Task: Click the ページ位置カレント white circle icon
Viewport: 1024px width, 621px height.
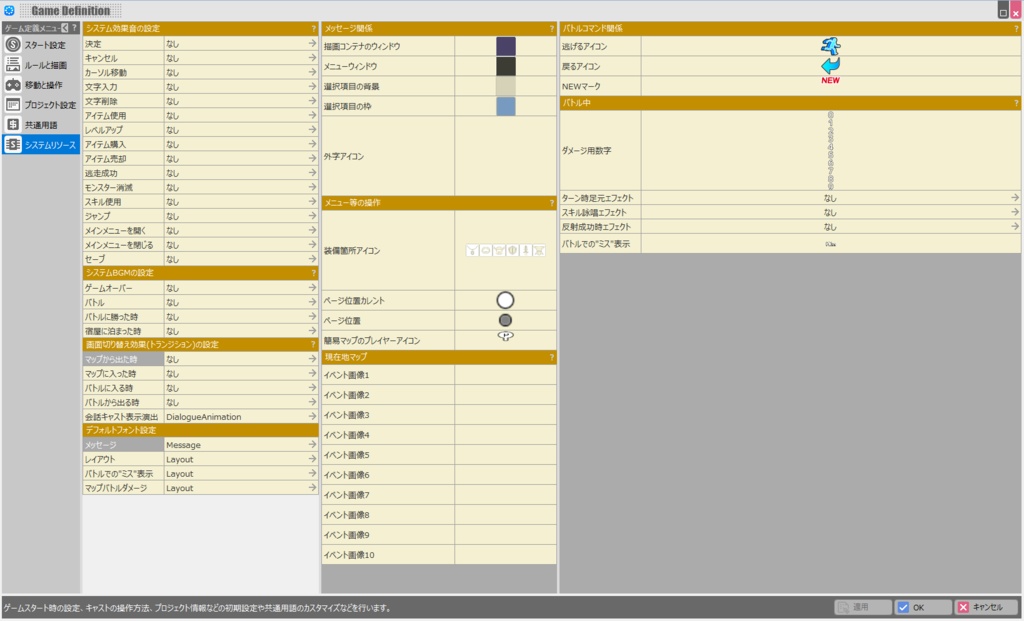Action: (x=505, y=300)
